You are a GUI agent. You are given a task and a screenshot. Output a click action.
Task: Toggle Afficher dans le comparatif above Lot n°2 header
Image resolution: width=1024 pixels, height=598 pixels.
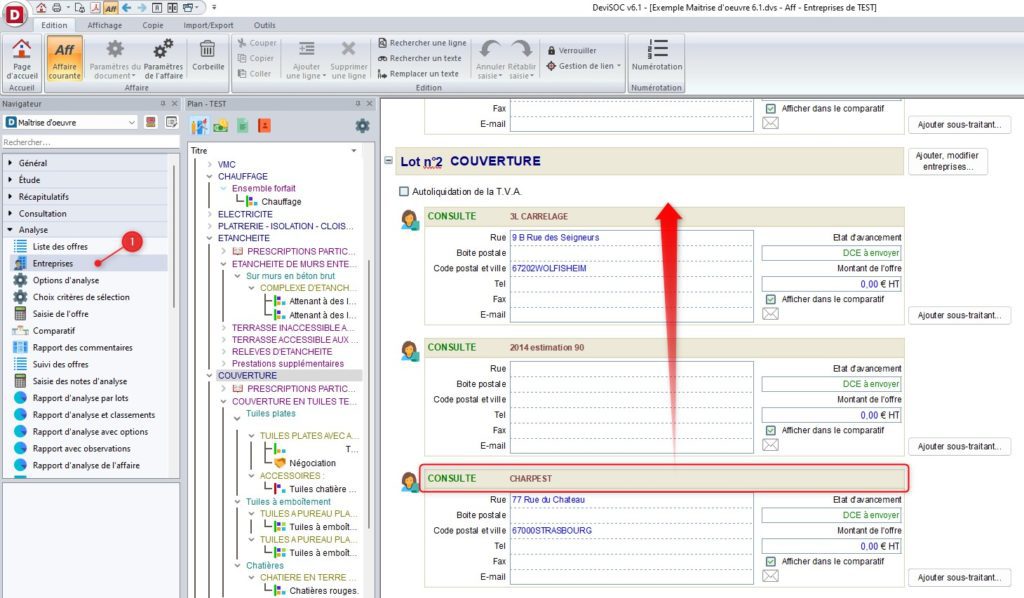(771, 108)
